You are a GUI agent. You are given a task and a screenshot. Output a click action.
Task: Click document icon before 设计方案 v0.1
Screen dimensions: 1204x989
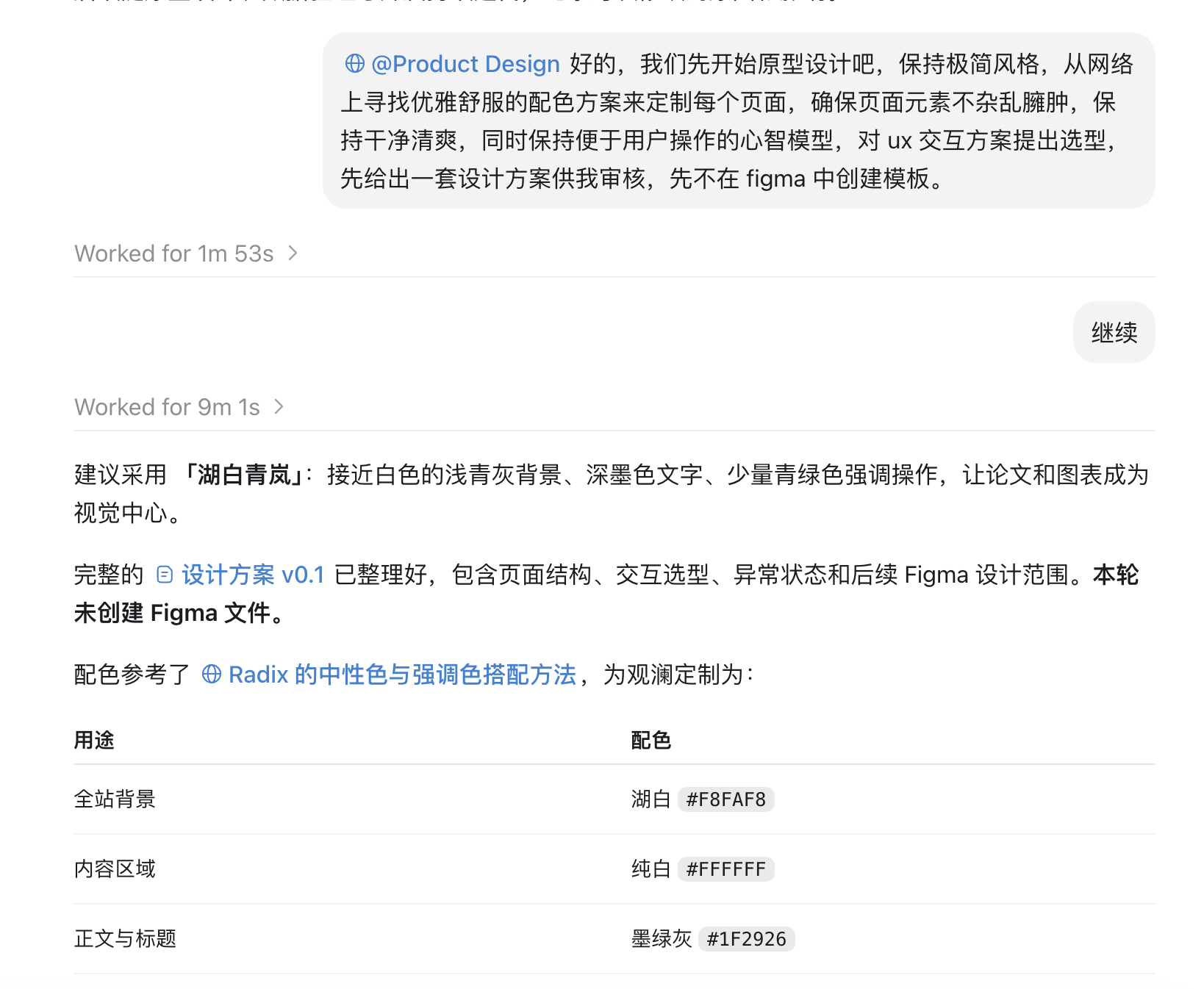(x=165, y=575)
